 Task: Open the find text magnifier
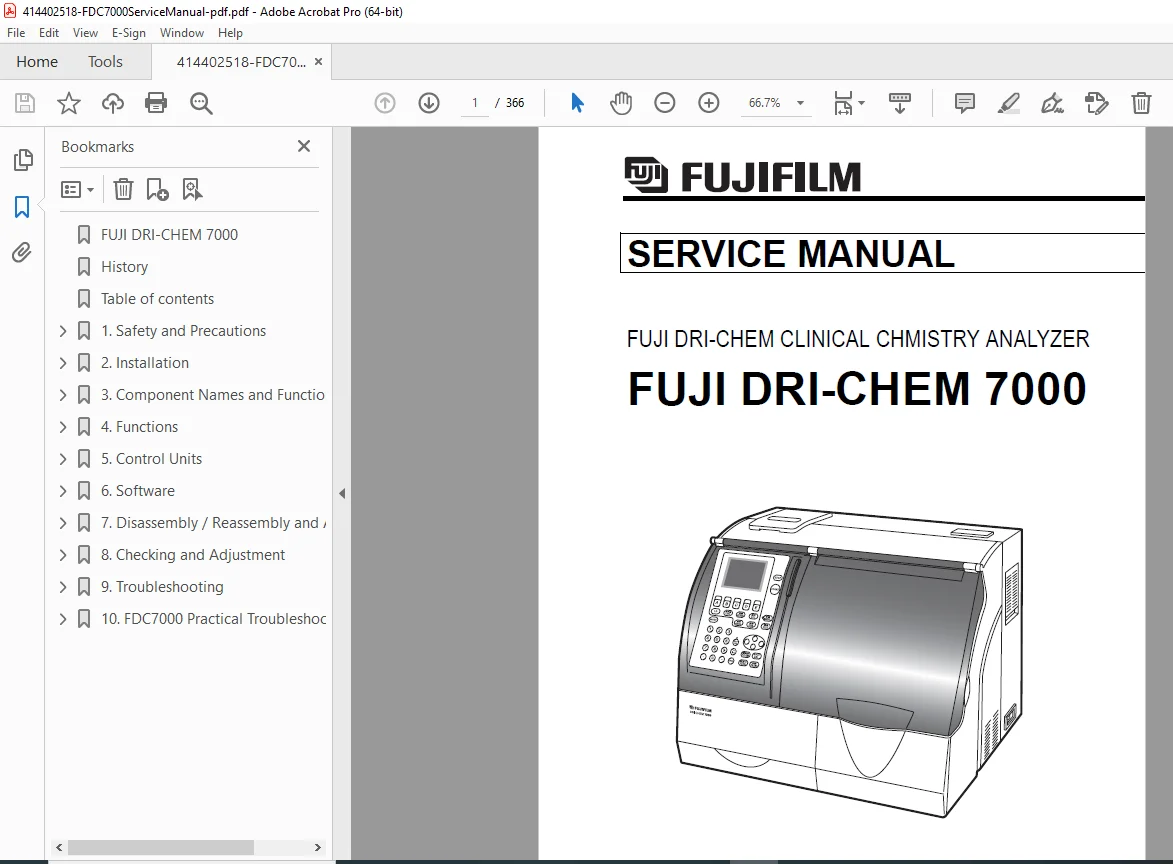click(200, 102)
